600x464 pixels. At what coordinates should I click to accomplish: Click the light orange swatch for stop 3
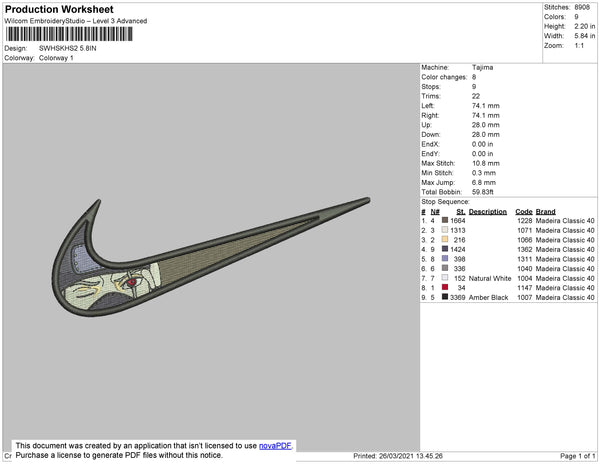(445, 239)
